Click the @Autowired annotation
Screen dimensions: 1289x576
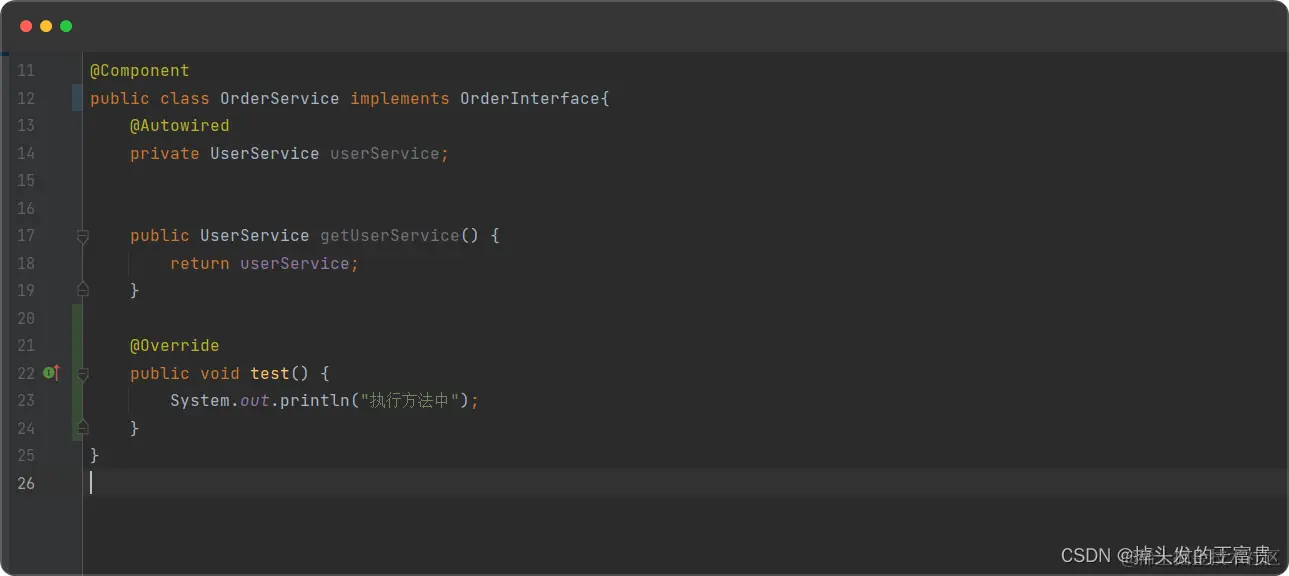pos(180,126)
